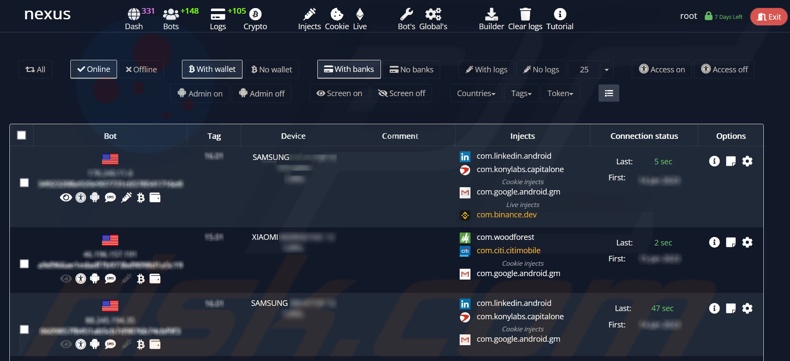Select the Admin off filter

(x=261, y=93)
